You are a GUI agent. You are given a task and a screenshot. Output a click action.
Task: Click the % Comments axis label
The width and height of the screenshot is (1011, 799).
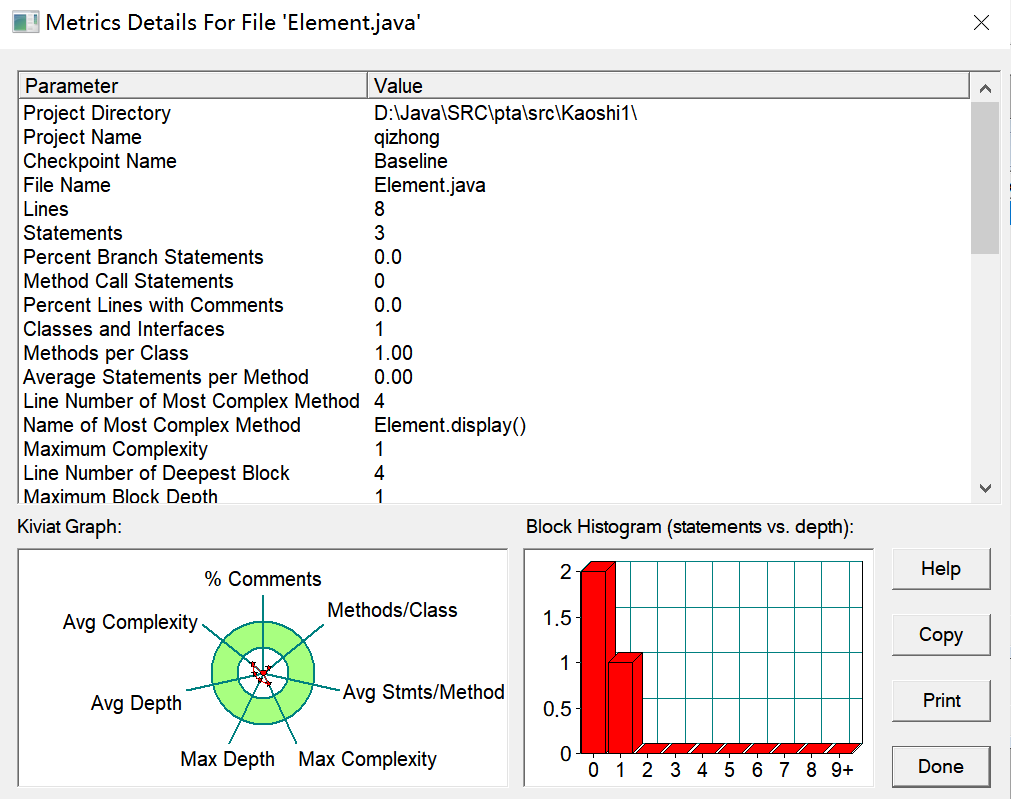[x=263, y=579]
